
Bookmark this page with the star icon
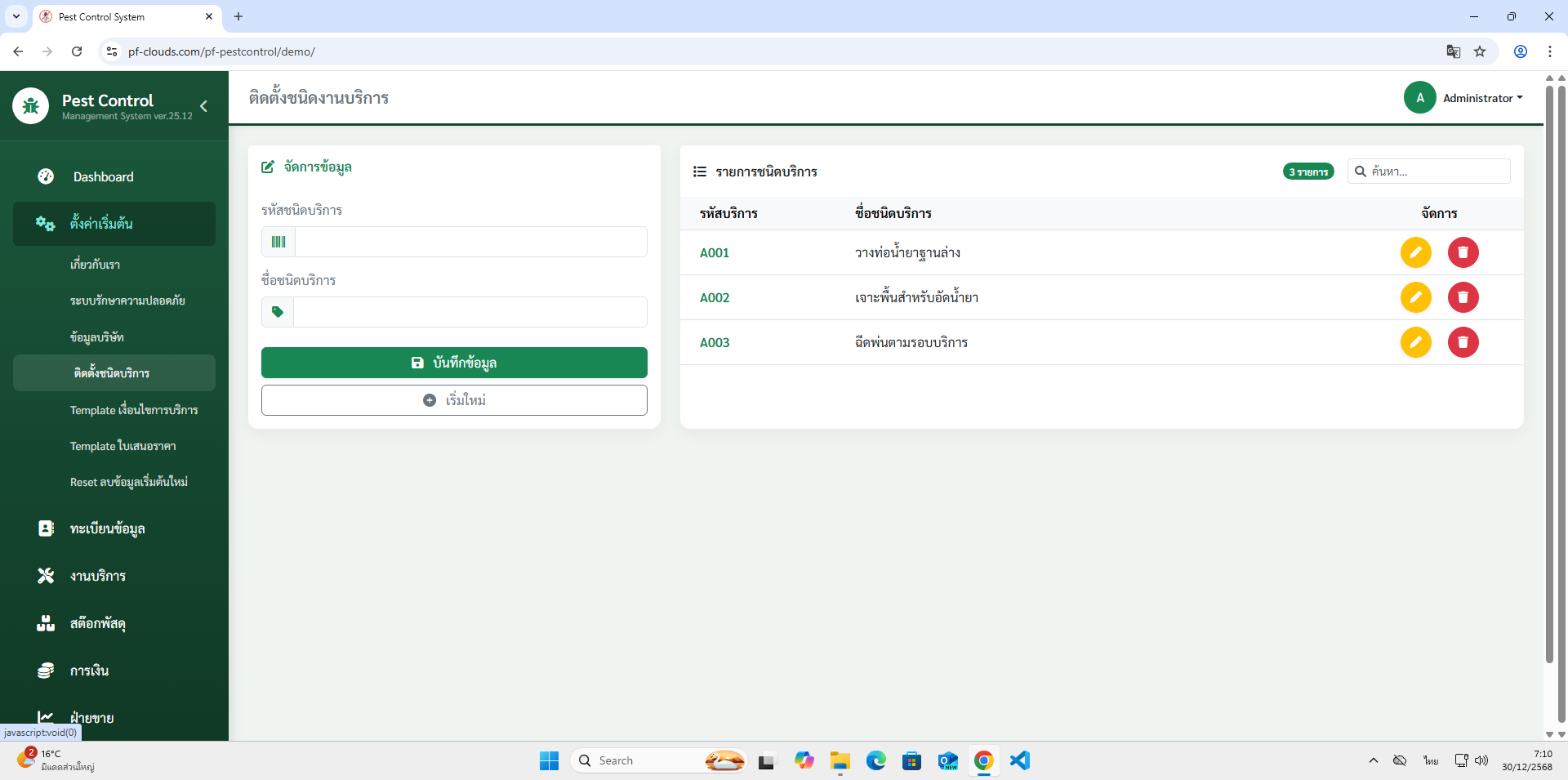1480,51
